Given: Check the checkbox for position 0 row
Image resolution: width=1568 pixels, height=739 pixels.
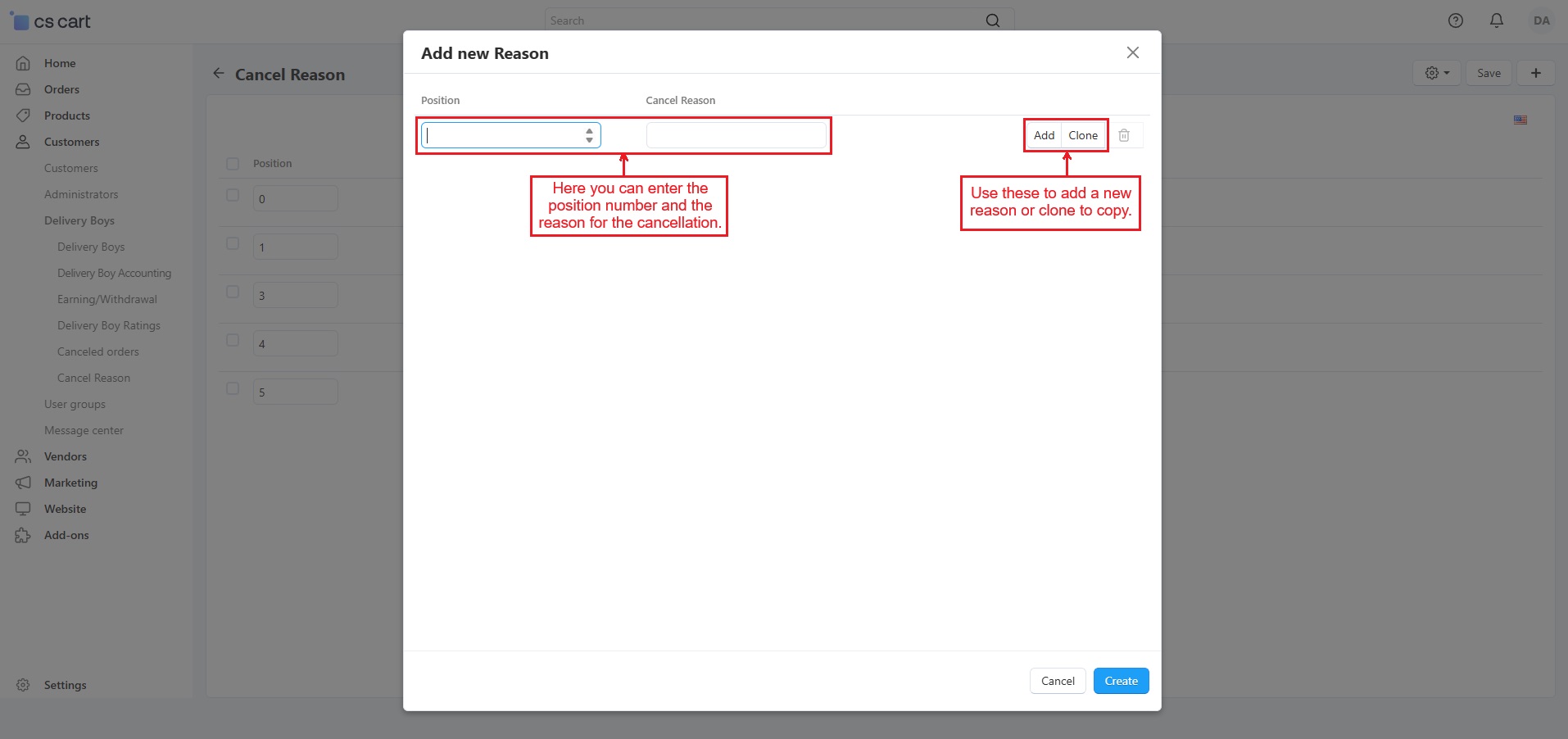Looking at the screenshot, I should pos(233,196).
